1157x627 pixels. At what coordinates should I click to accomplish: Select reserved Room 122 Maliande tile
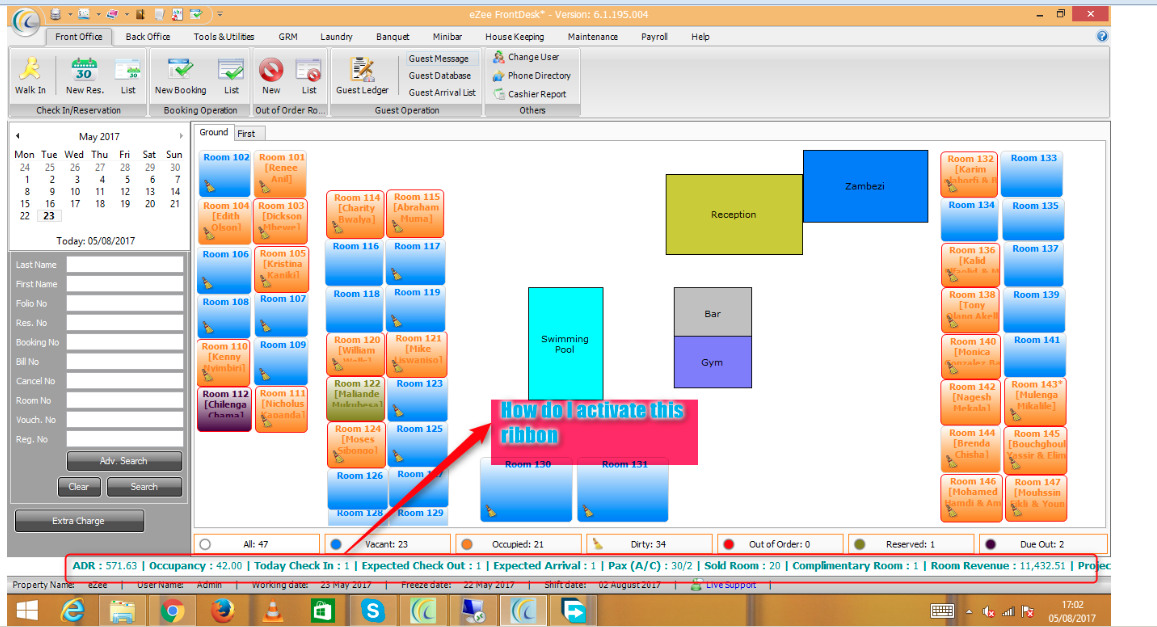tap(356, 398)
